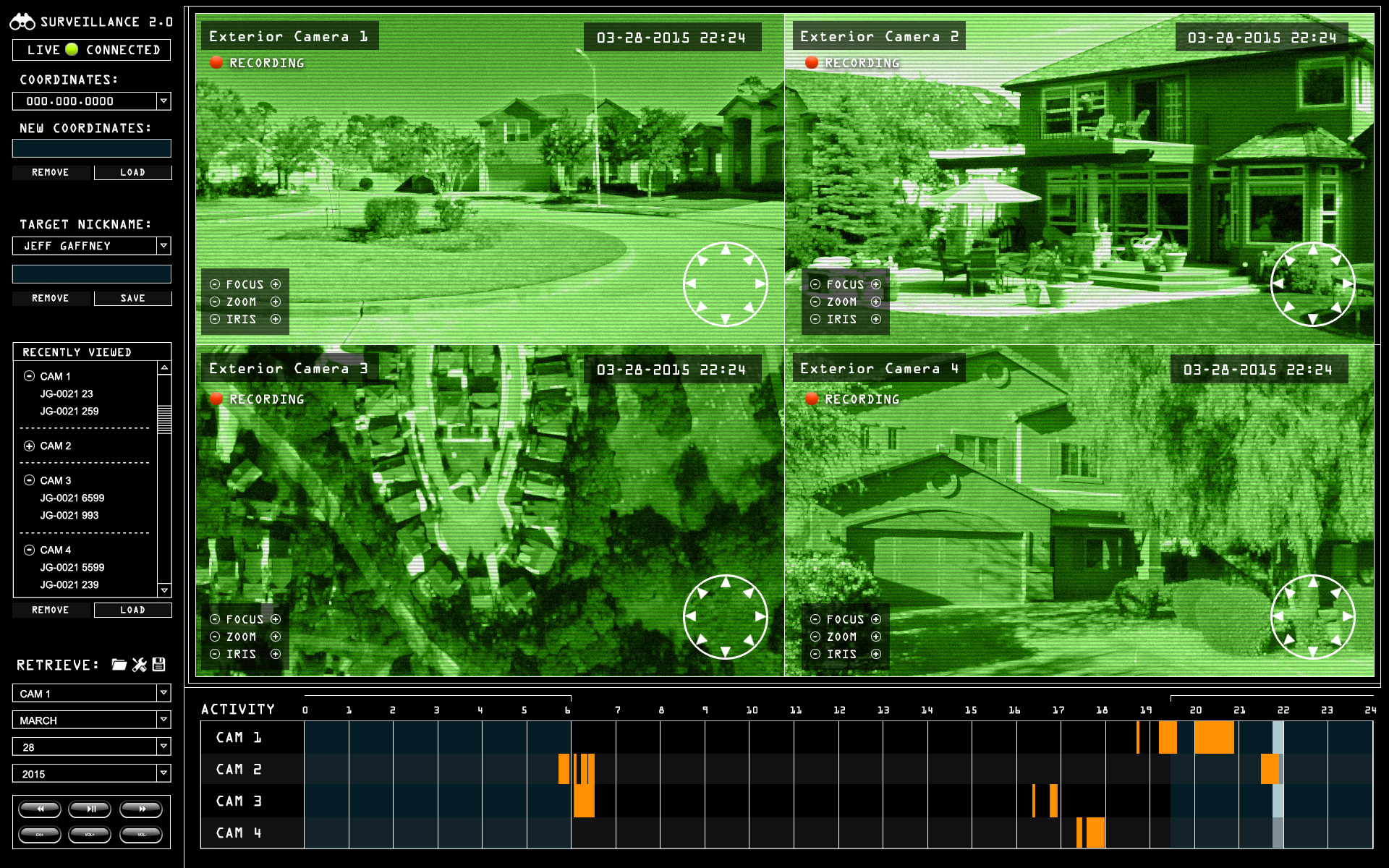Open the Coordinates dropdown arrow
Viewport: 1389px width, 868px height.
(x=164, y=101)
